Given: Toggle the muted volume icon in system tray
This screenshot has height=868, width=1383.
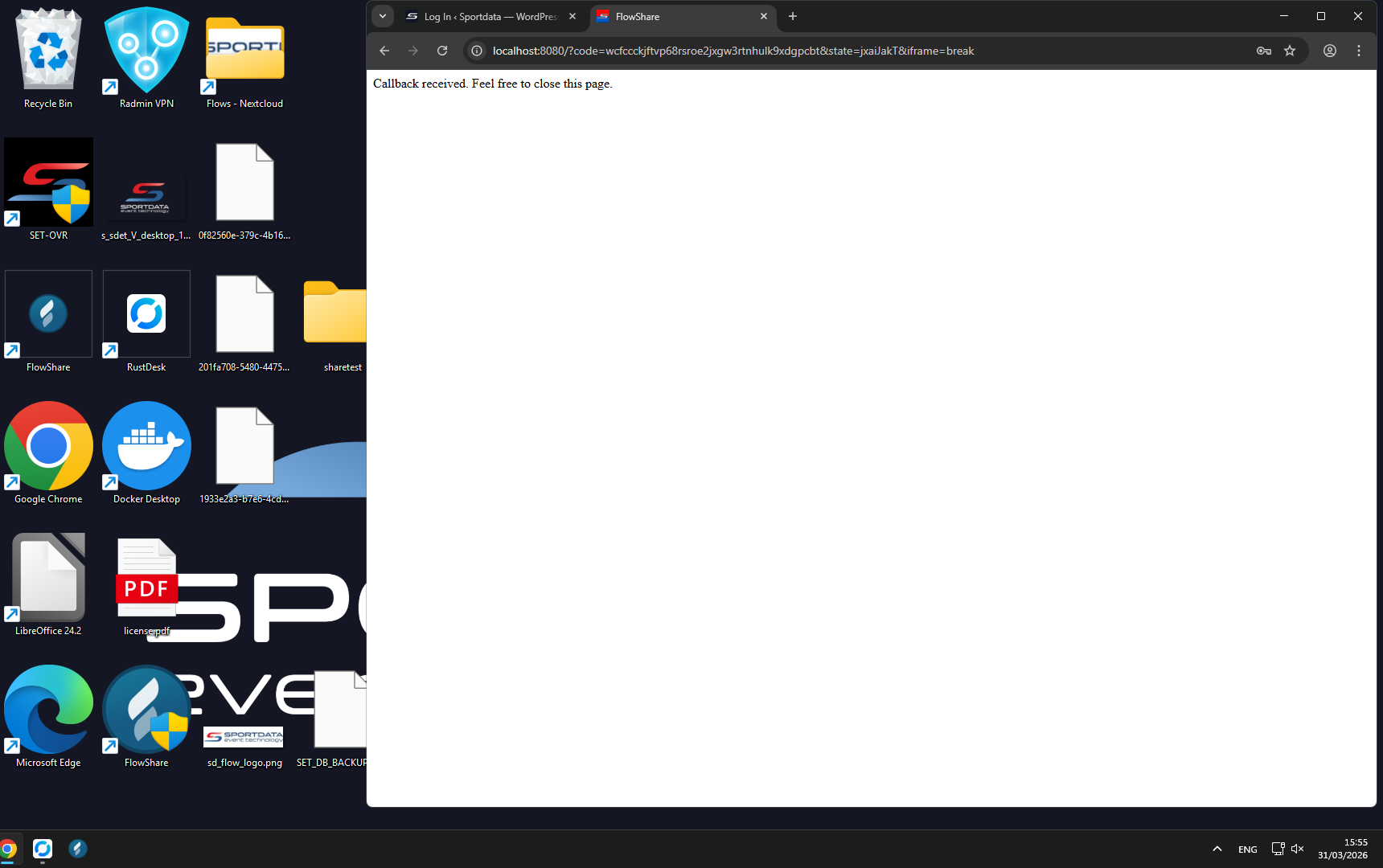Looking at the screenshot, I should [x=1297, y=849].
